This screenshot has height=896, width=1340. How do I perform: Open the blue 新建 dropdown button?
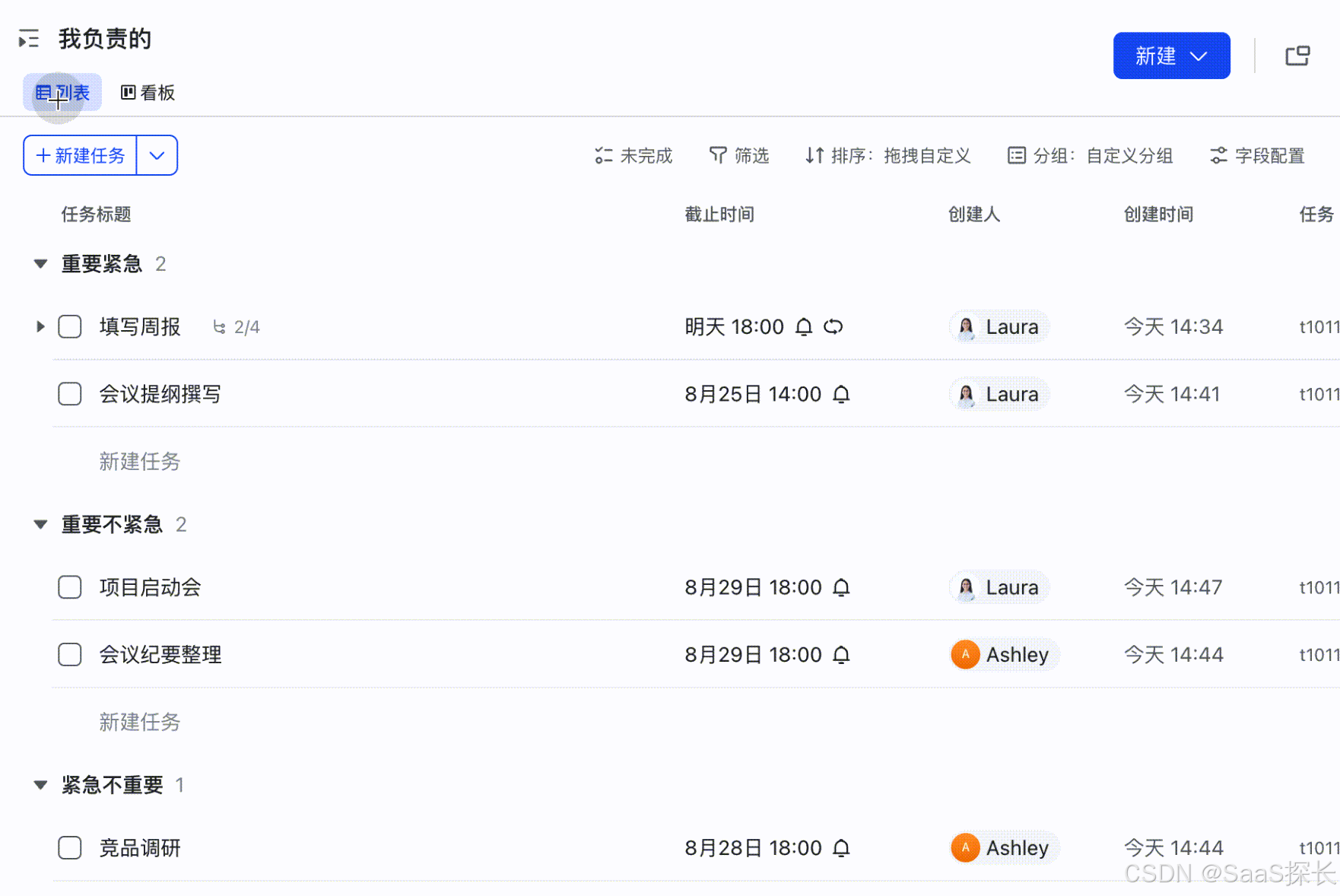coord(1171,56)
